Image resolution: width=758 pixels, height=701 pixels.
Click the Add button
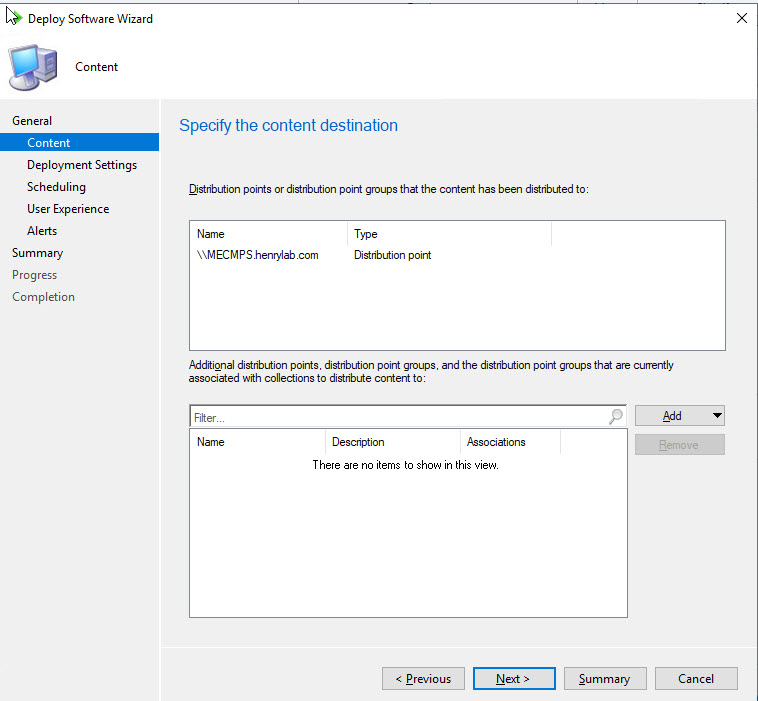pos(671,416)
